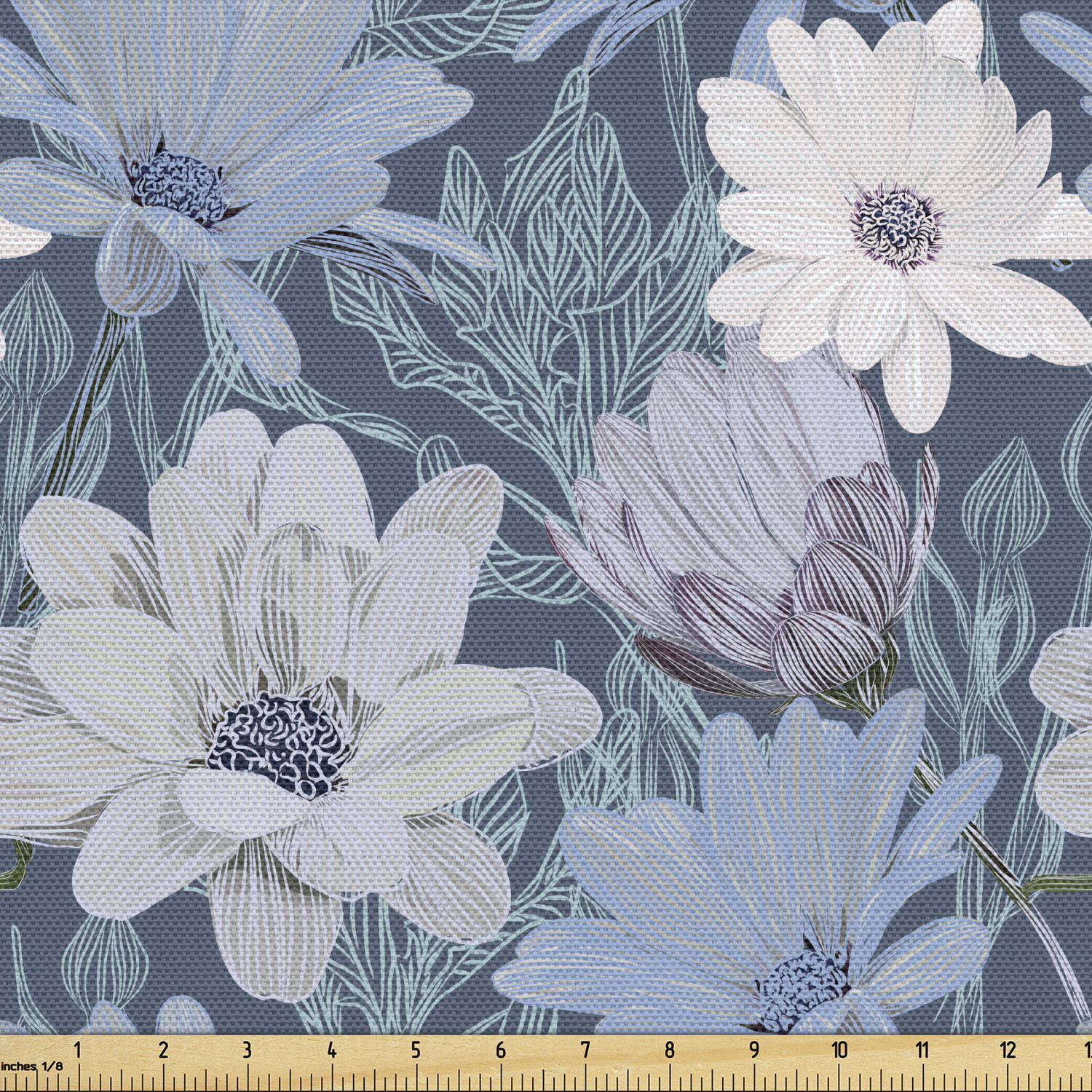Select the number 4 on the ruler
Viewport: 1092px width, 1092px height.
tap(331, 1050)
